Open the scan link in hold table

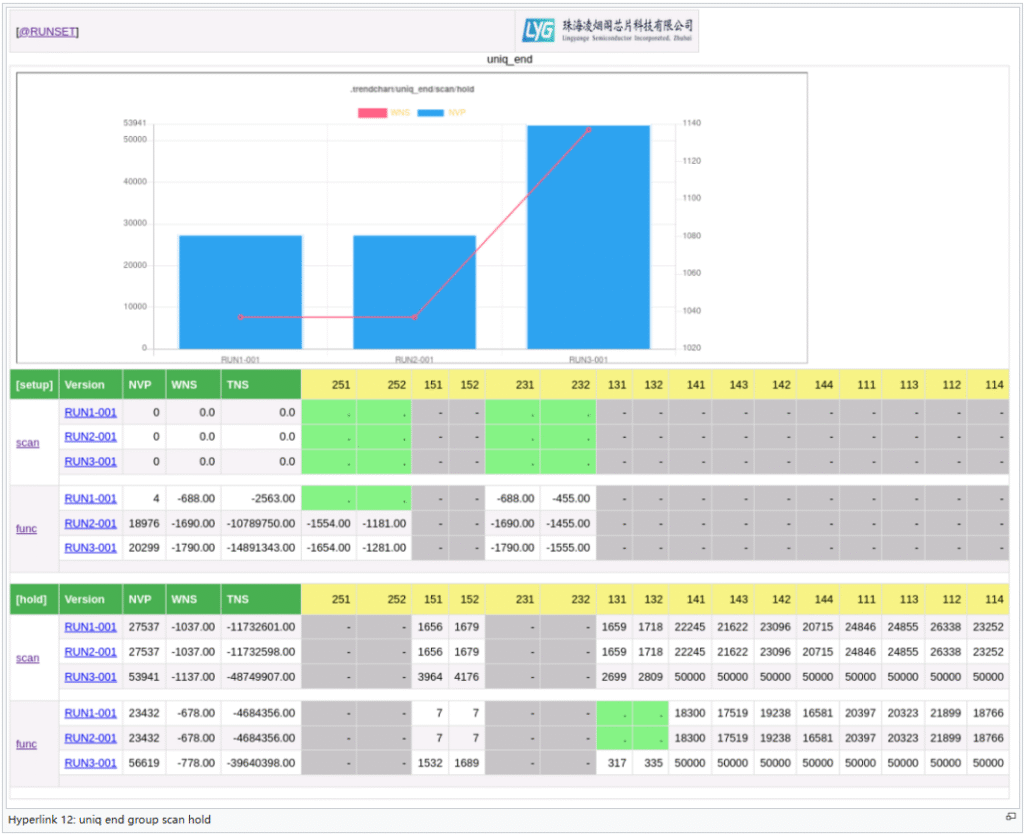(28, 658)
